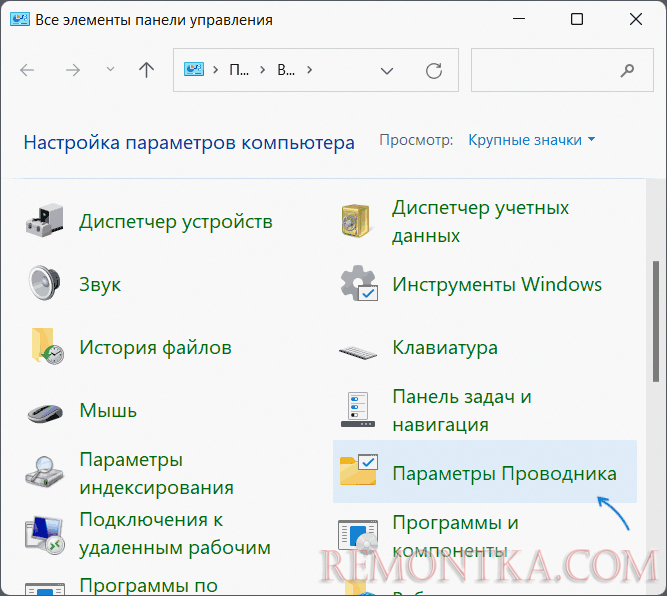Open the Параметры Проводника link

(504, 473)
